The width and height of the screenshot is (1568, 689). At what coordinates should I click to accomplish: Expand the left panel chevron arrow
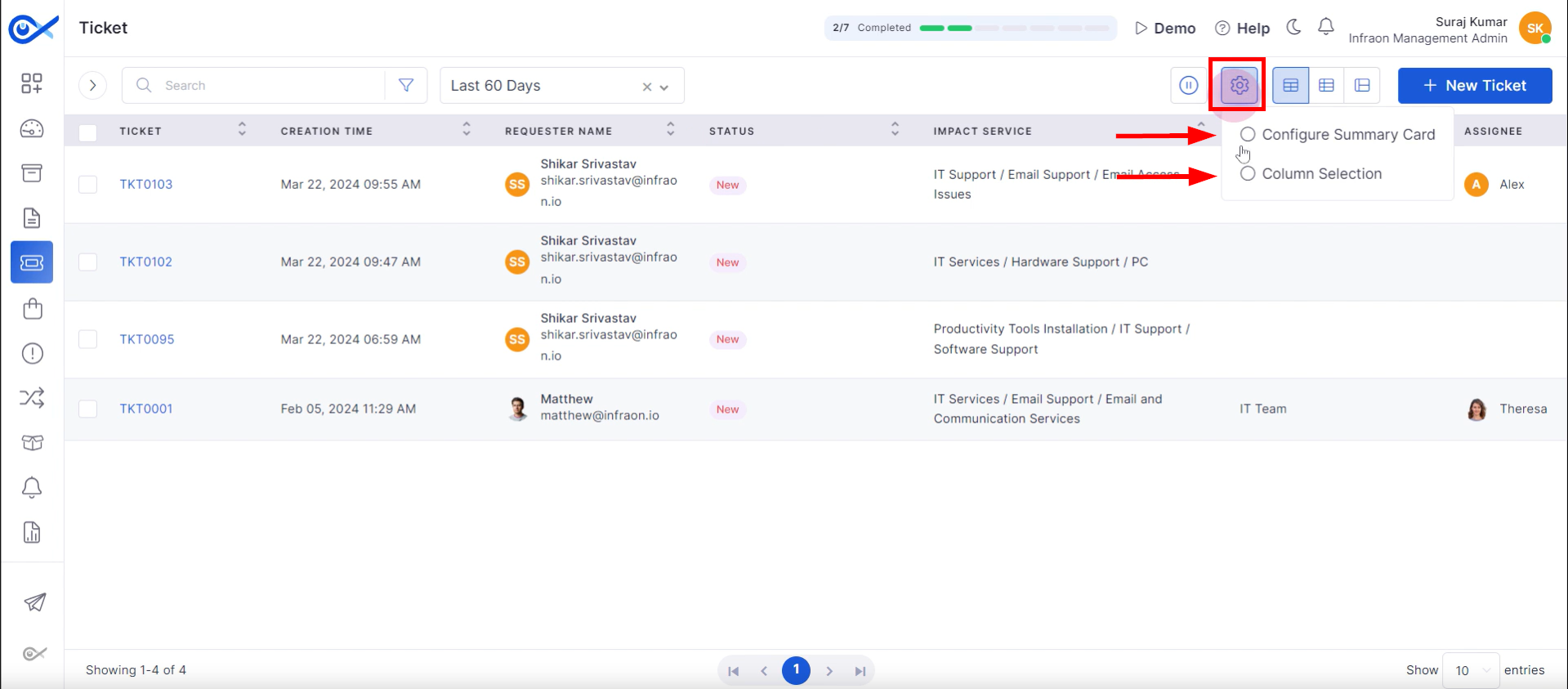[92, 85]
